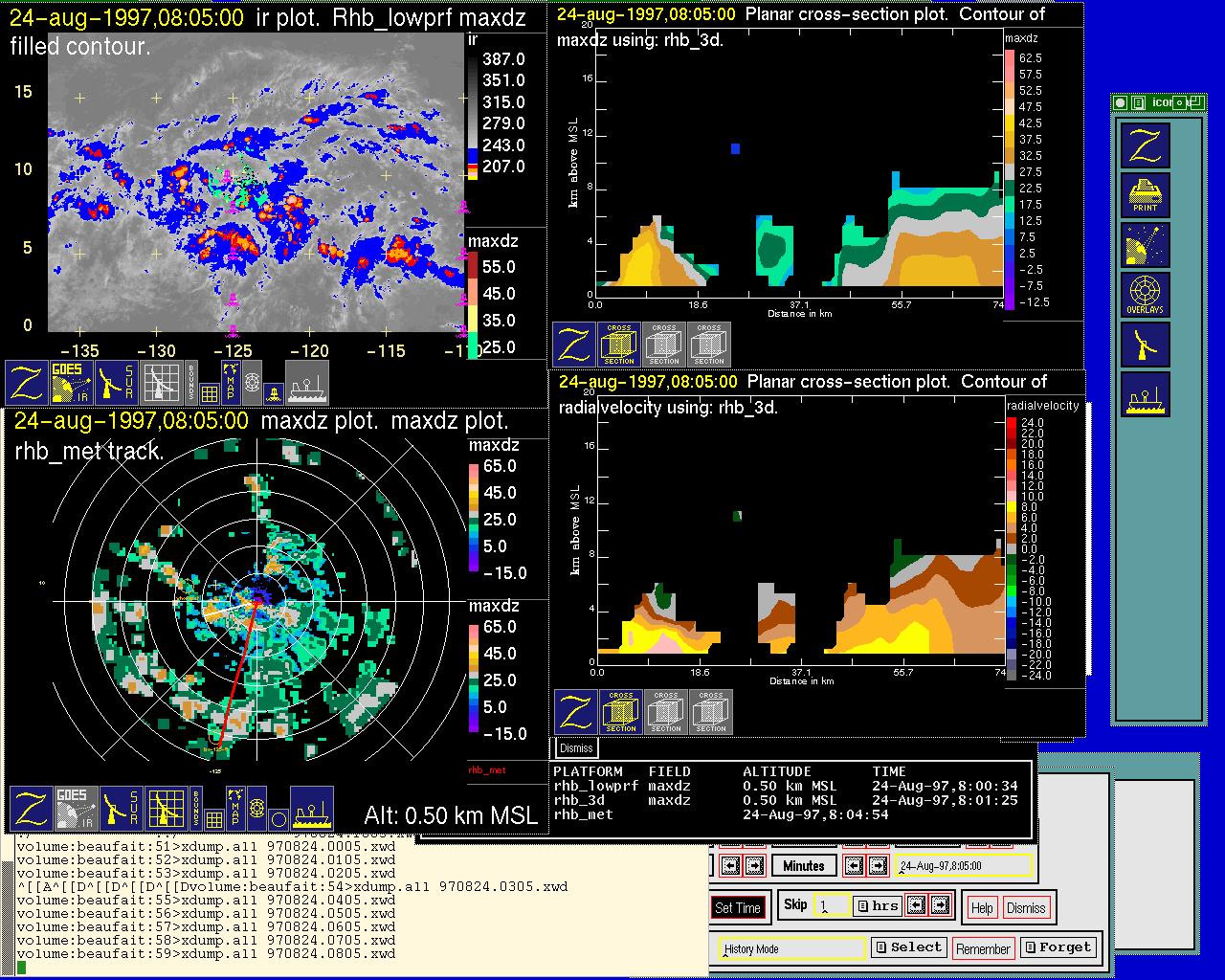The height and width of the screenshot is (980, 1225).
Task: Open the Forget menu in the time controller
Action: click(1057, 947)
